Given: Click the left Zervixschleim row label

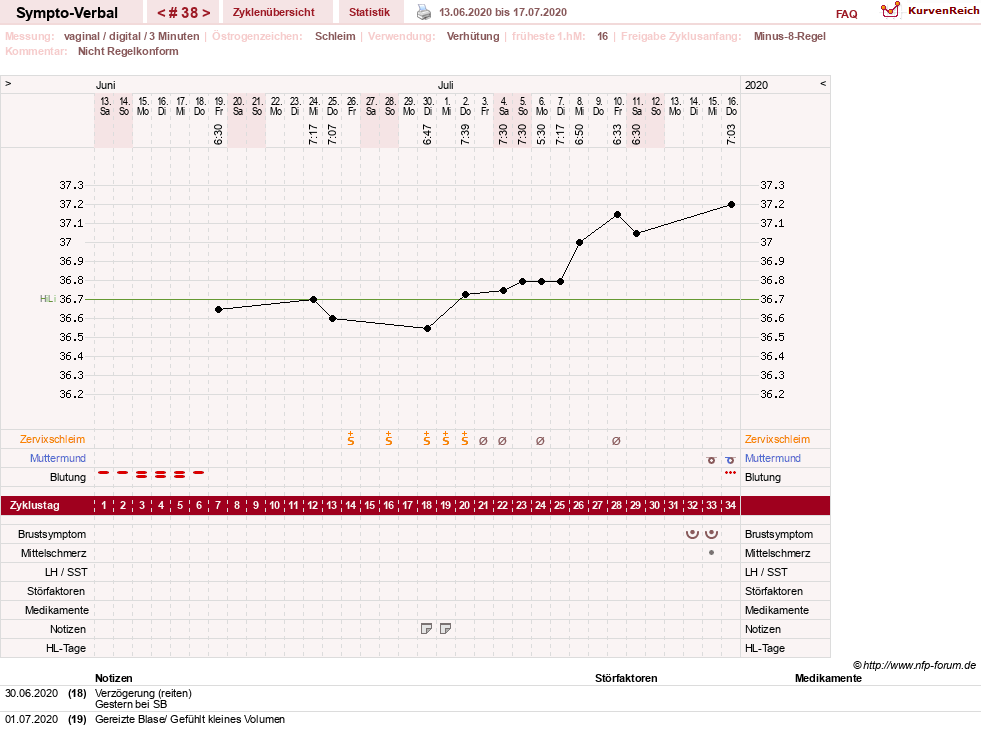Looking at the screenshot, I should (53, 439).
